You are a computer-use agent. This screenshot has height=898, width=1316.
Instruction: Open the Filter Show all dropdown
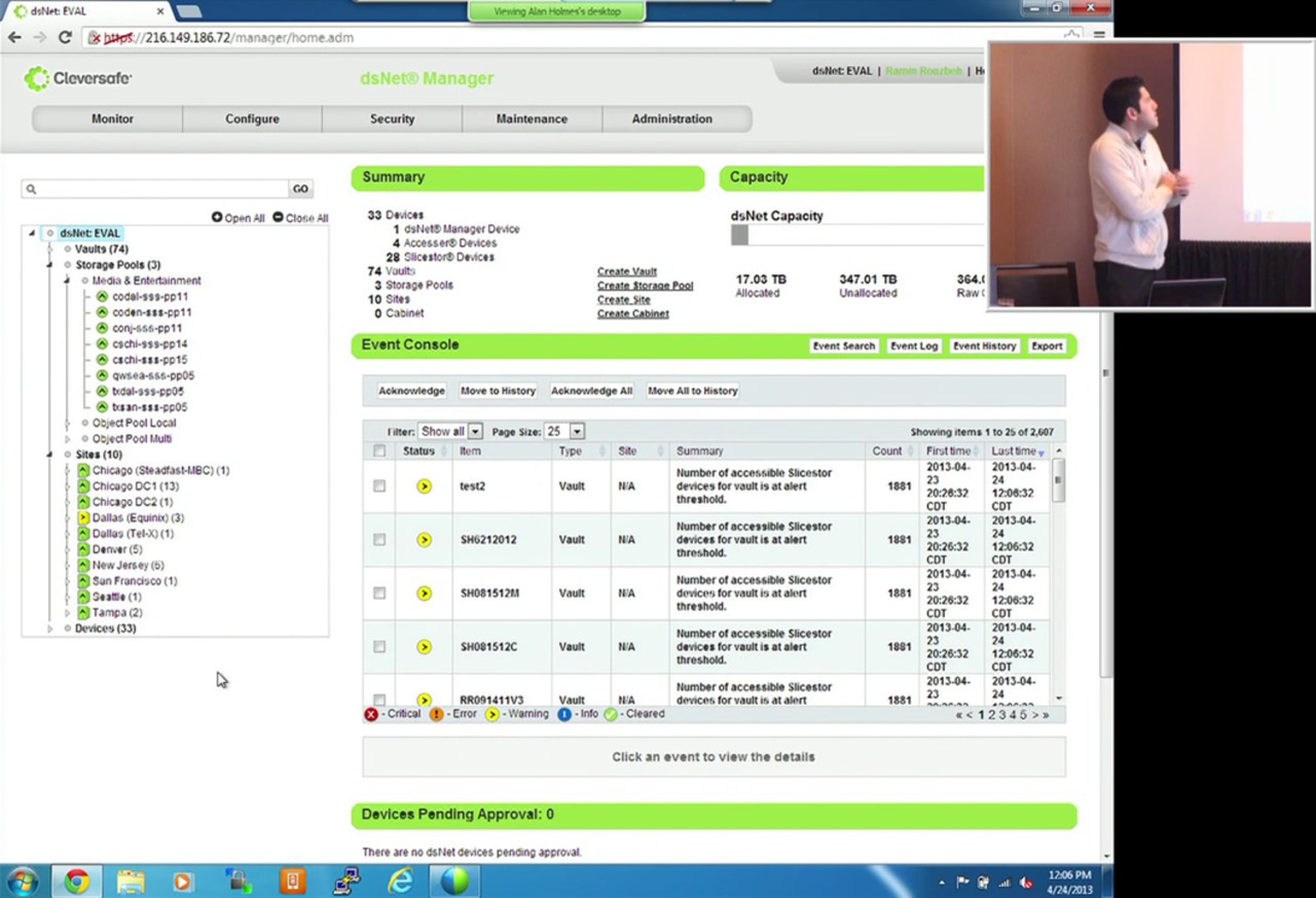450,431
